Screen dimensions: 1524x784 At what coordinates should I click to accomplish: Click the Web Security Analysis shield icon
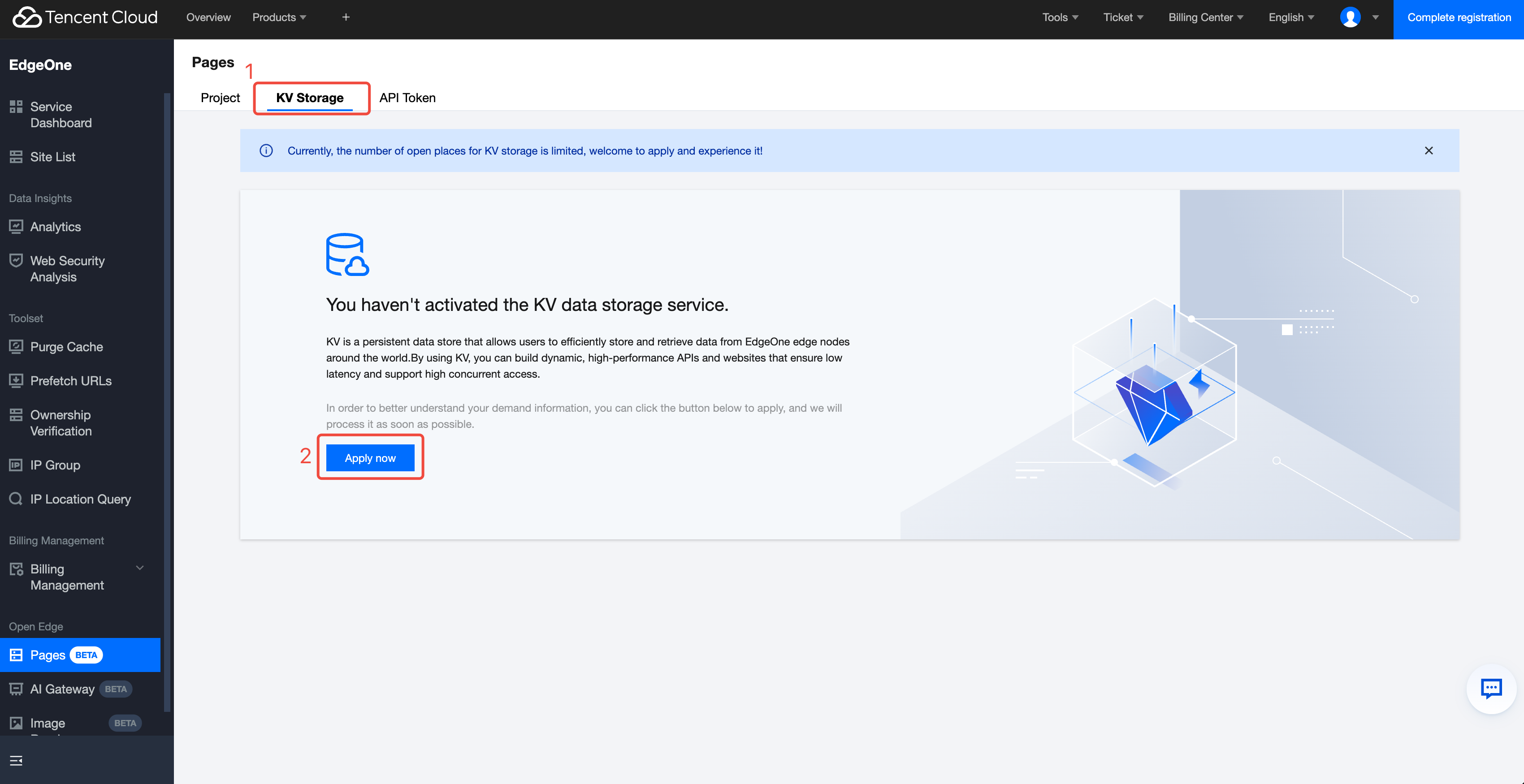click(x=16, y=261)
